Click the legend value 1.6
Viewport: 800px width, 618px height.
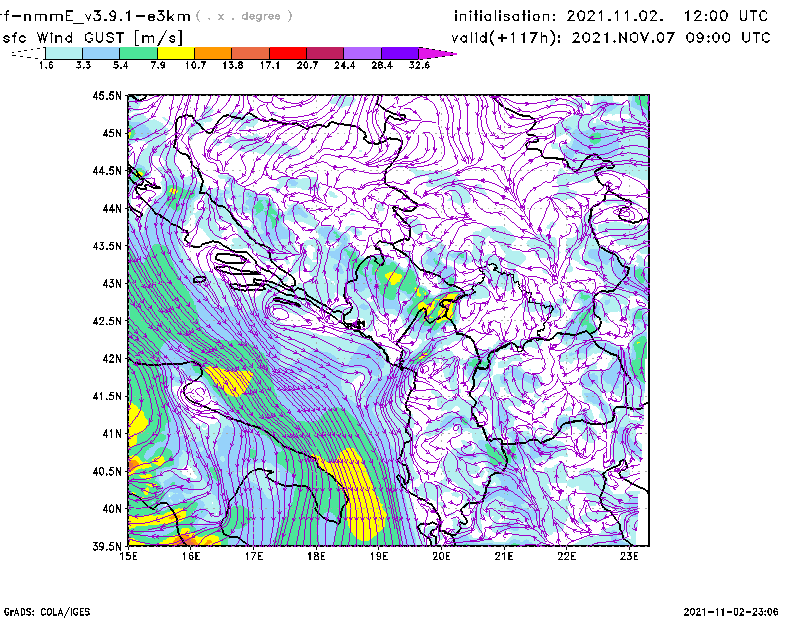[46, 65]
